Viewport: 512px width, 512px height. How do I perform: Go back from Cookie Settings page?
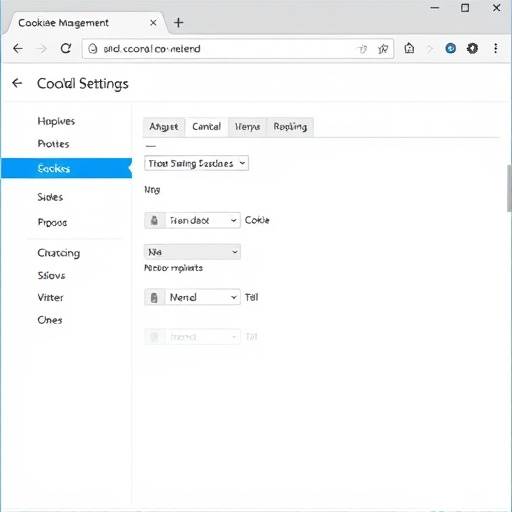pos(17,83)
